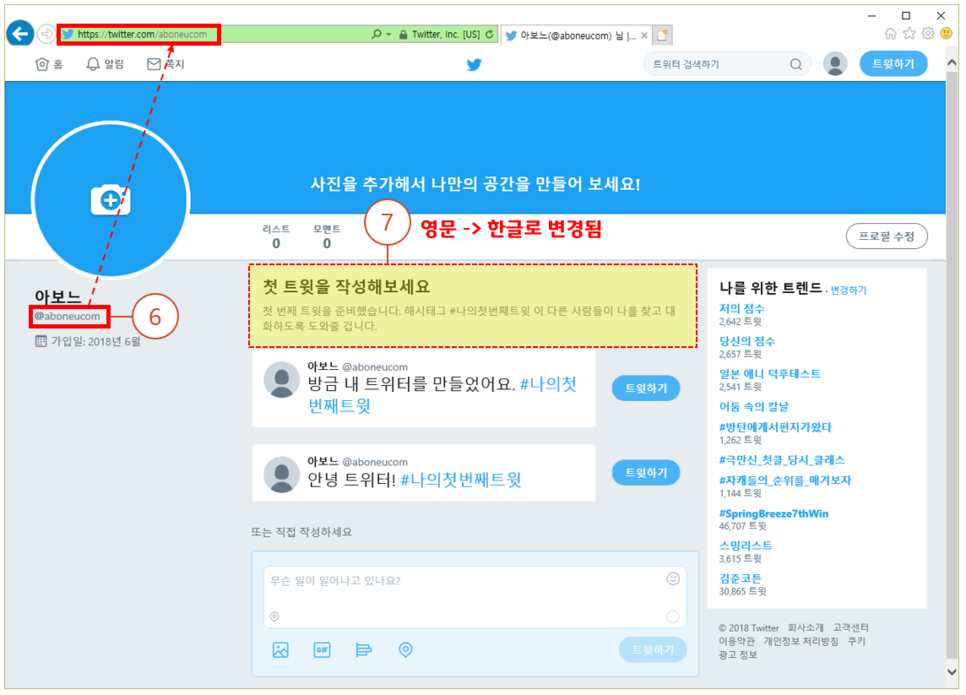The image size is (966, 695).
Task: Refresh the page in address bar
Action: [x=489, y=35]
